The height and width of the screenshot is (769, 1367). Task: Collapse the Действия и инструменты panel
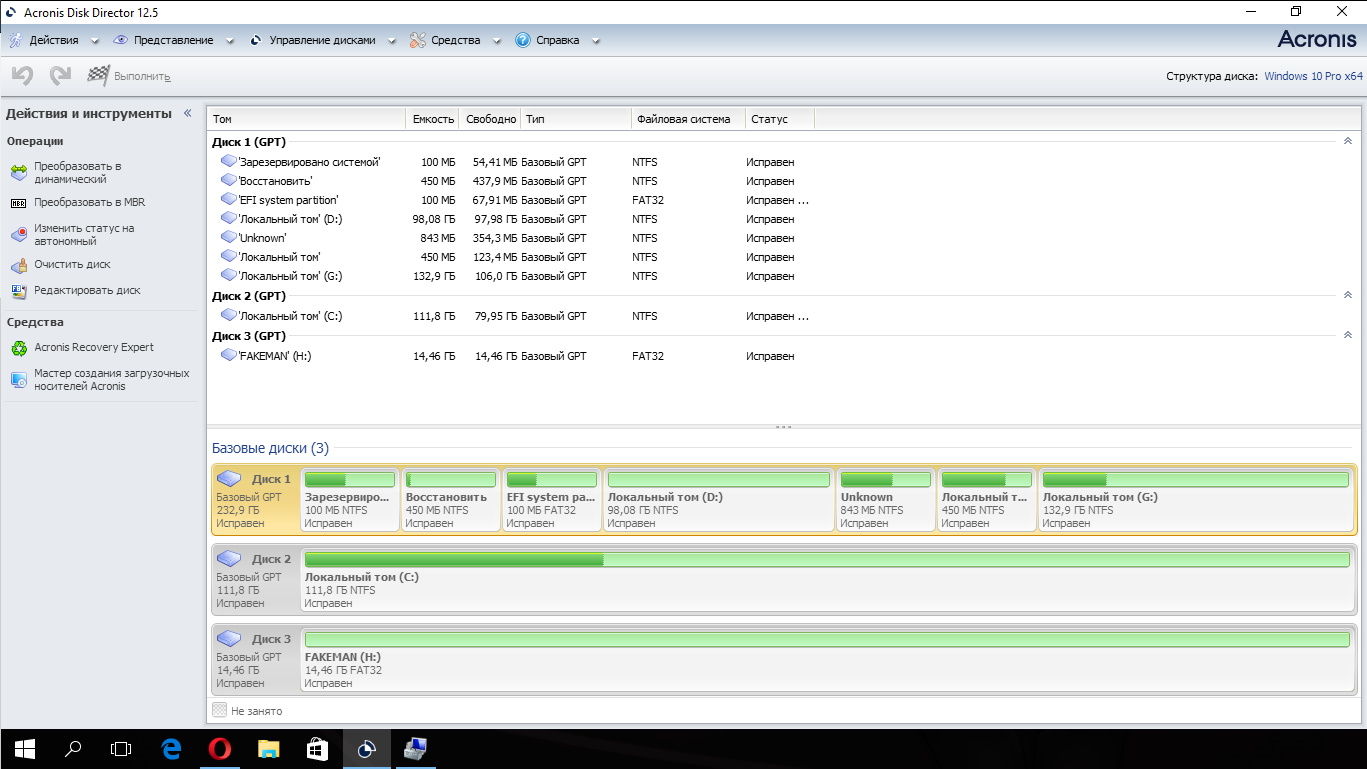pyautogui.click(x=187, y=114)
